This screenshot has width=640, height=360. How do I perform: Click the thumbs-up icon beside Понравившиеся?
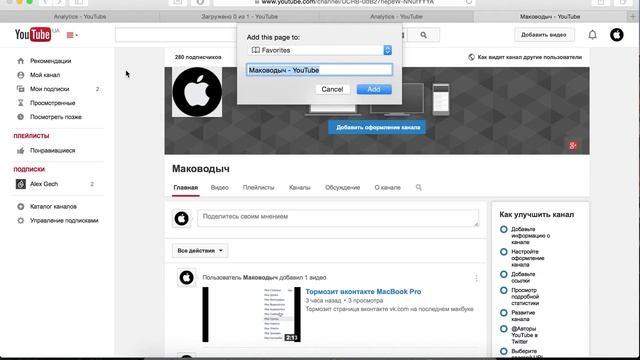click(x=21, y=151)
